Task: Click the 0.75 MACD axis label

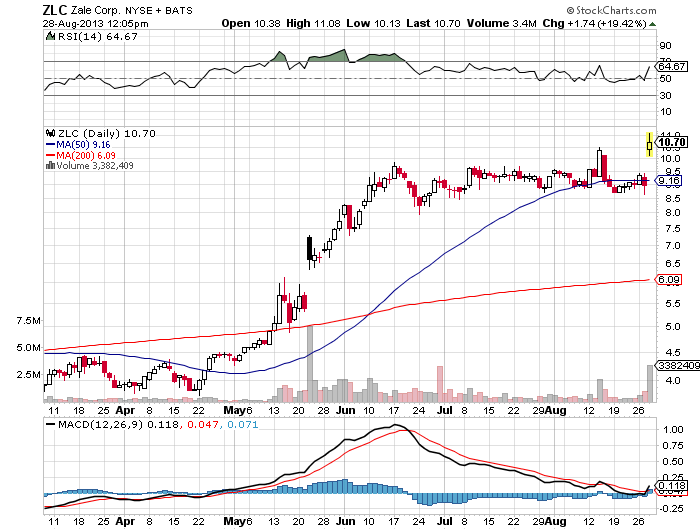Action: (x=673, y=446)
